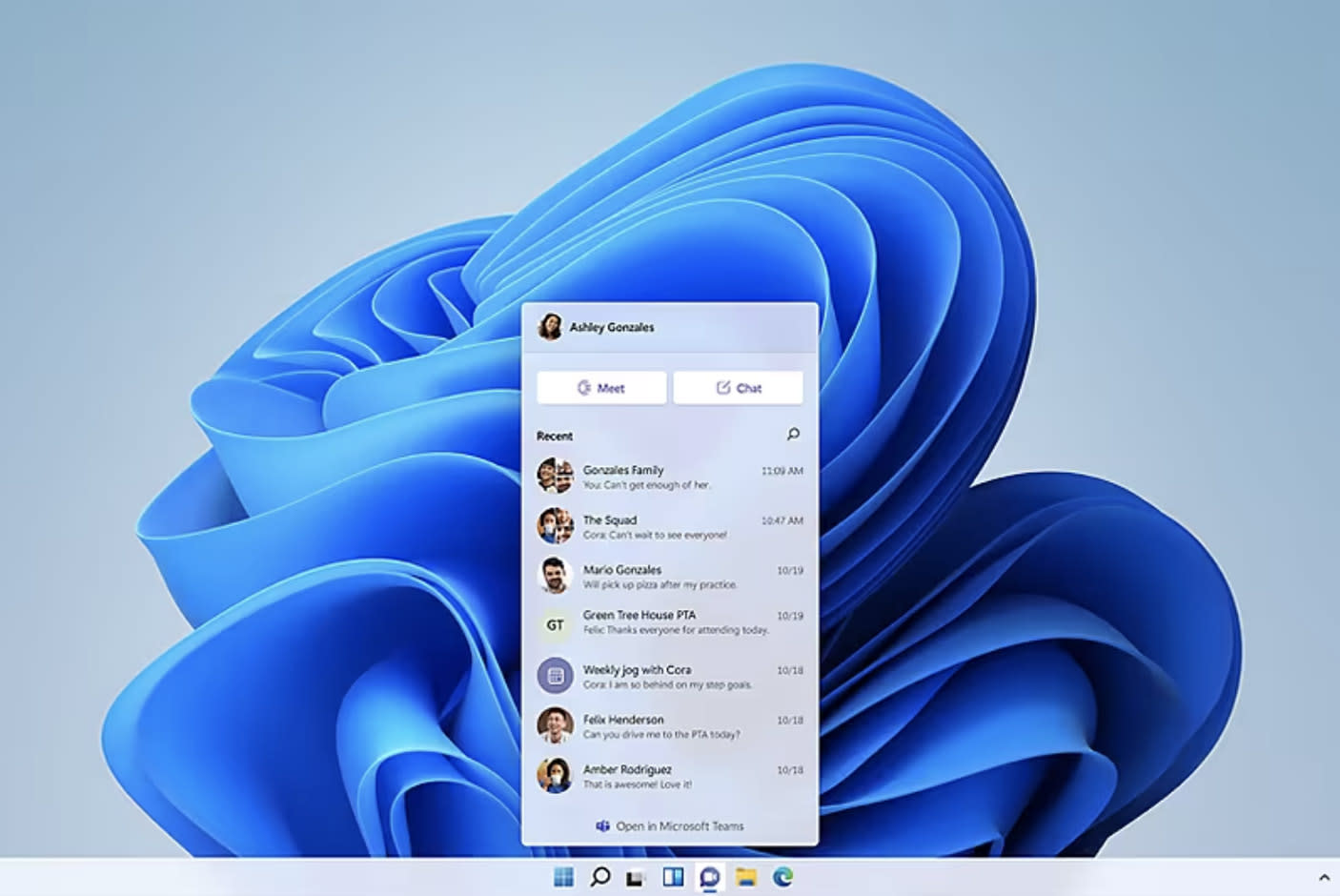1340x896 pixels.
Task: Click the Chat taskbar icon for Microsoft Teams
Action: click(707, 876)
